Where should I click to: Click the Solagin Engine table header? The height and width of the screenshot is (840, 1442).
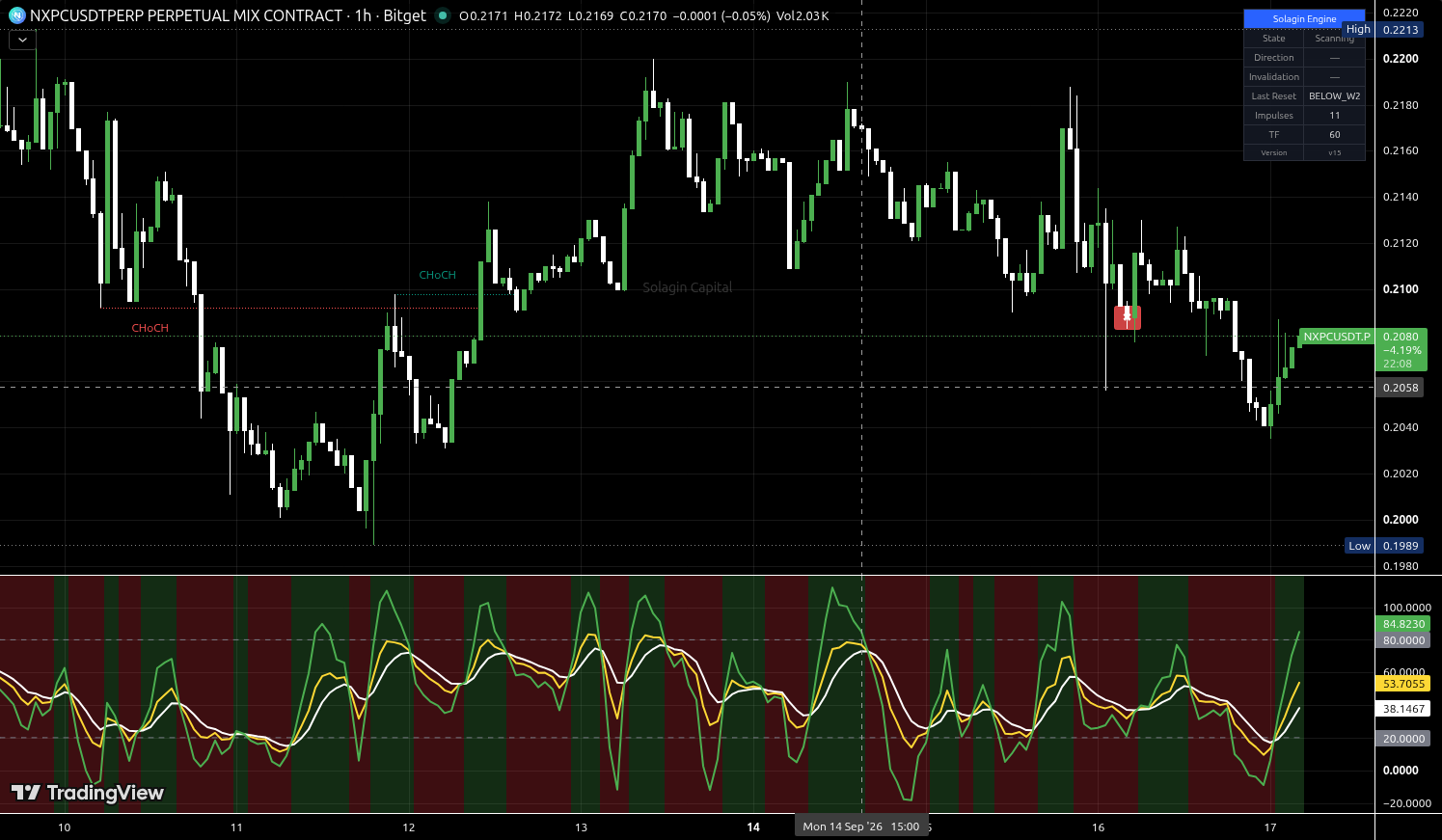click(x=1304, y=18)
